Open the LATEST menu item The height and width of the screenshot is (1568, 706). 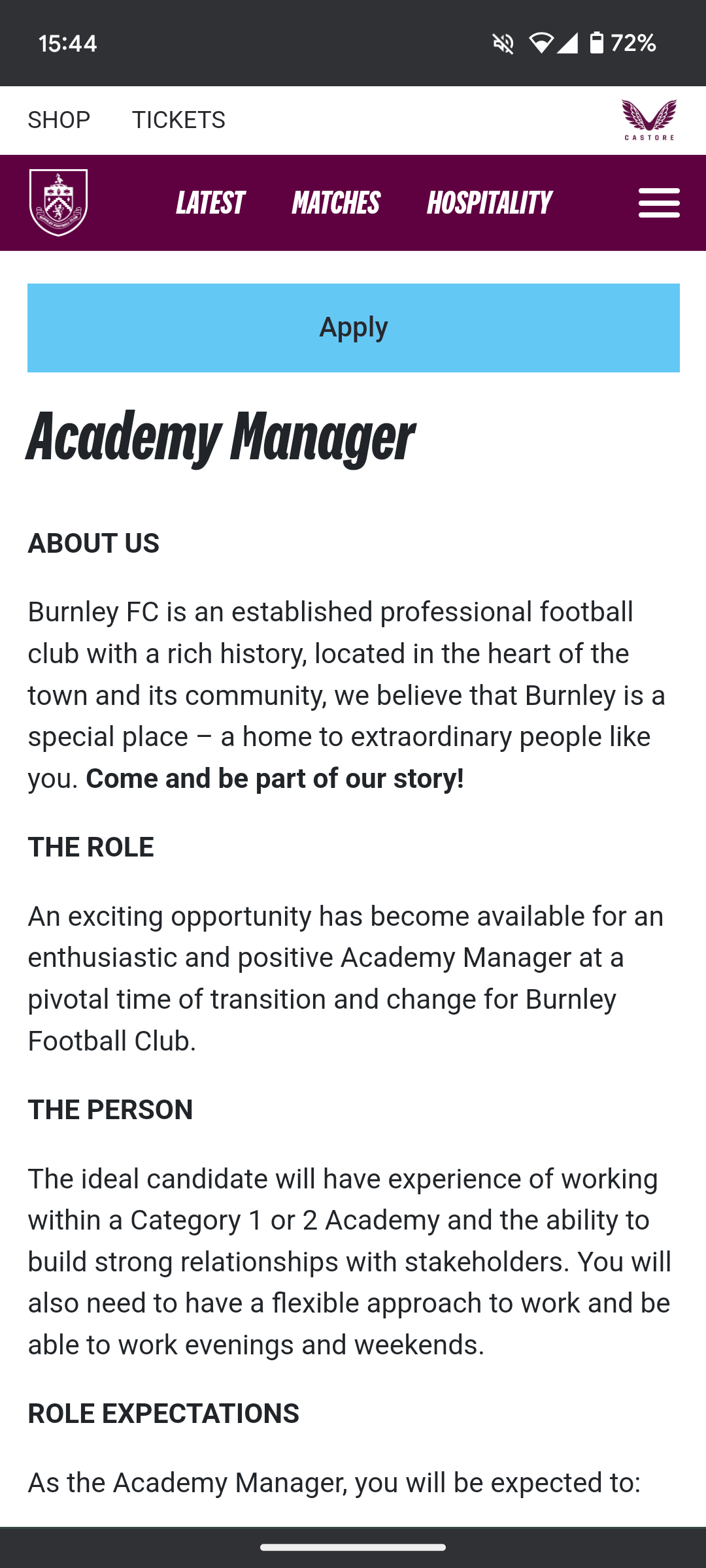coord(210,203)
